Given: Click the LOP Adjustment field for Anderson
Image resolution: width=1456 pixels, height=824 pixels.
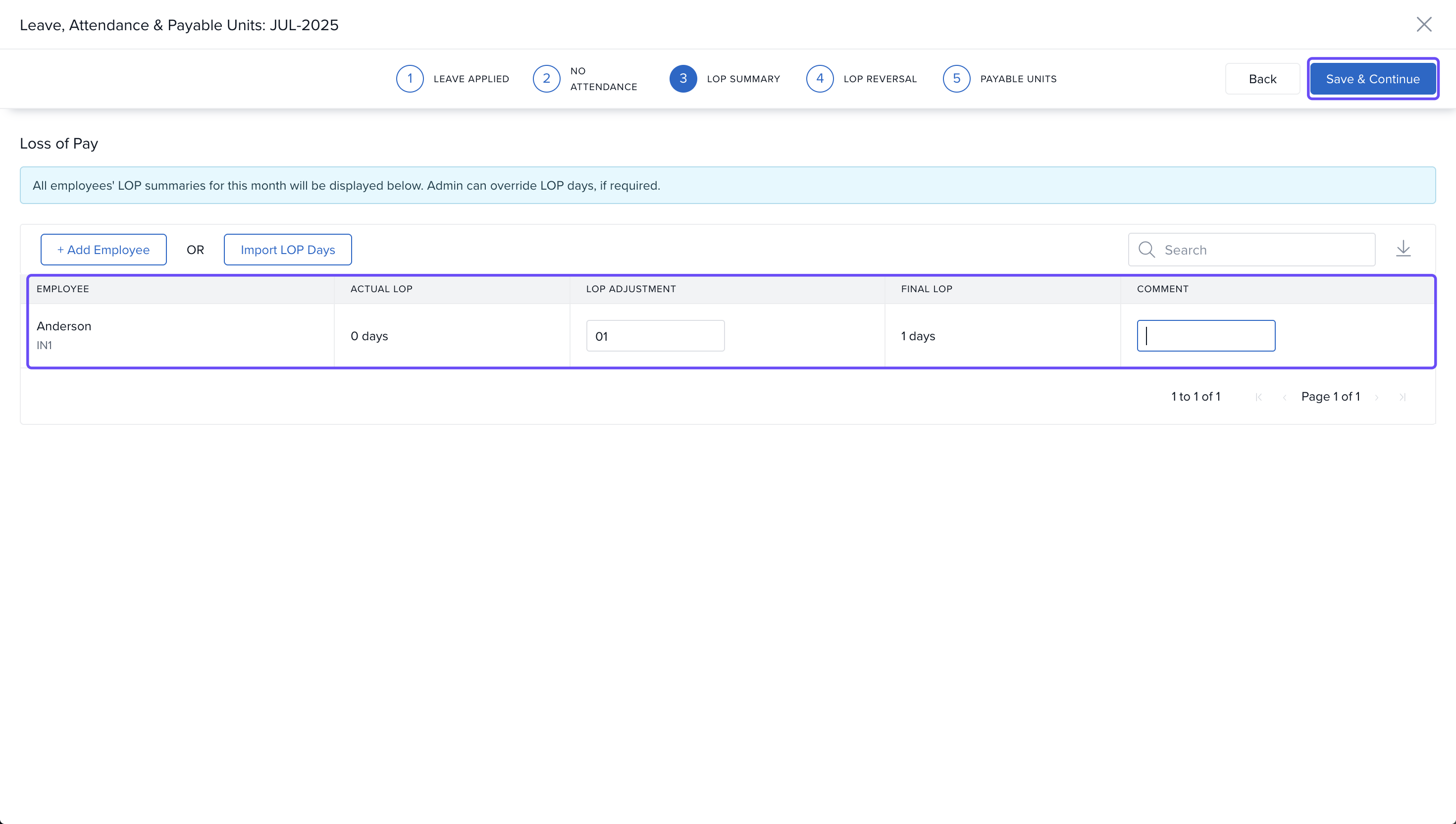Looking at the screenshot, I should tap(655, 336).
